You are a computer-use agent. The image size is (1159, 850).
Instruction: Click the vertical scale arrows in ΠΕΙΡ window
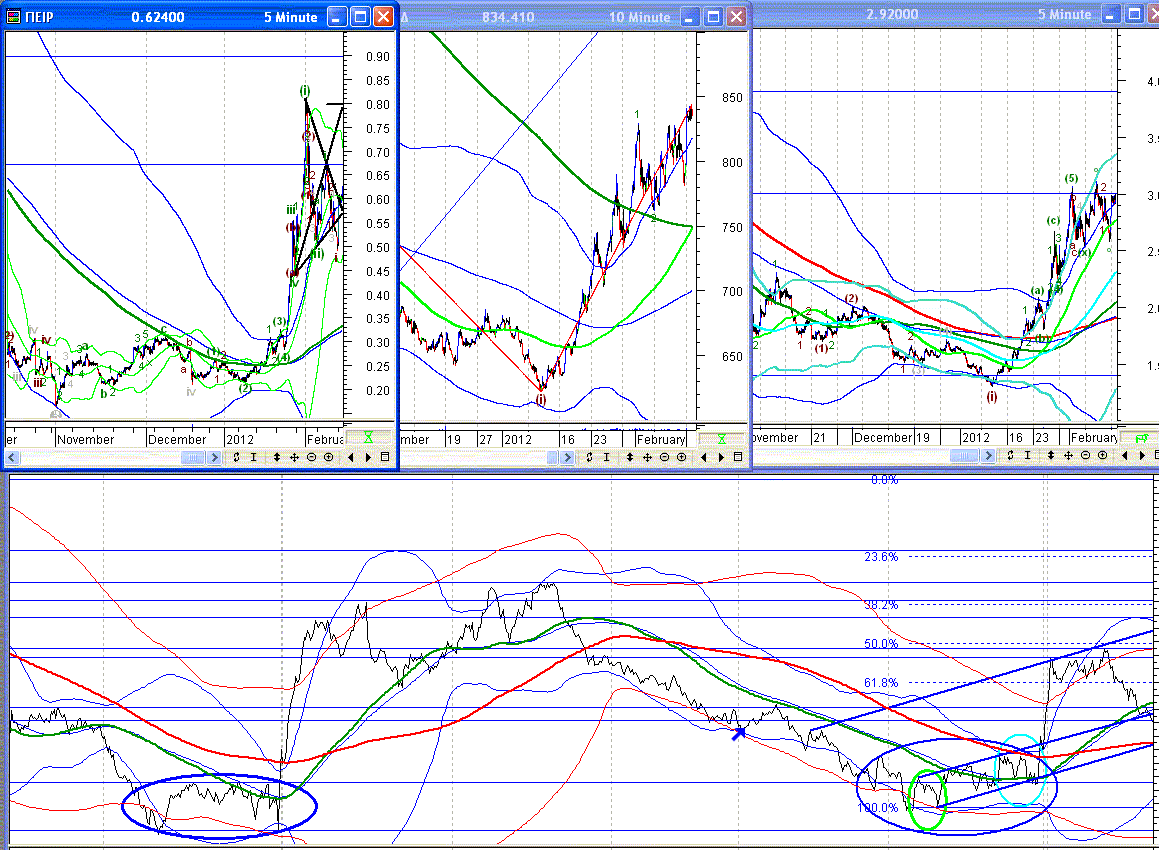[276, 458]
